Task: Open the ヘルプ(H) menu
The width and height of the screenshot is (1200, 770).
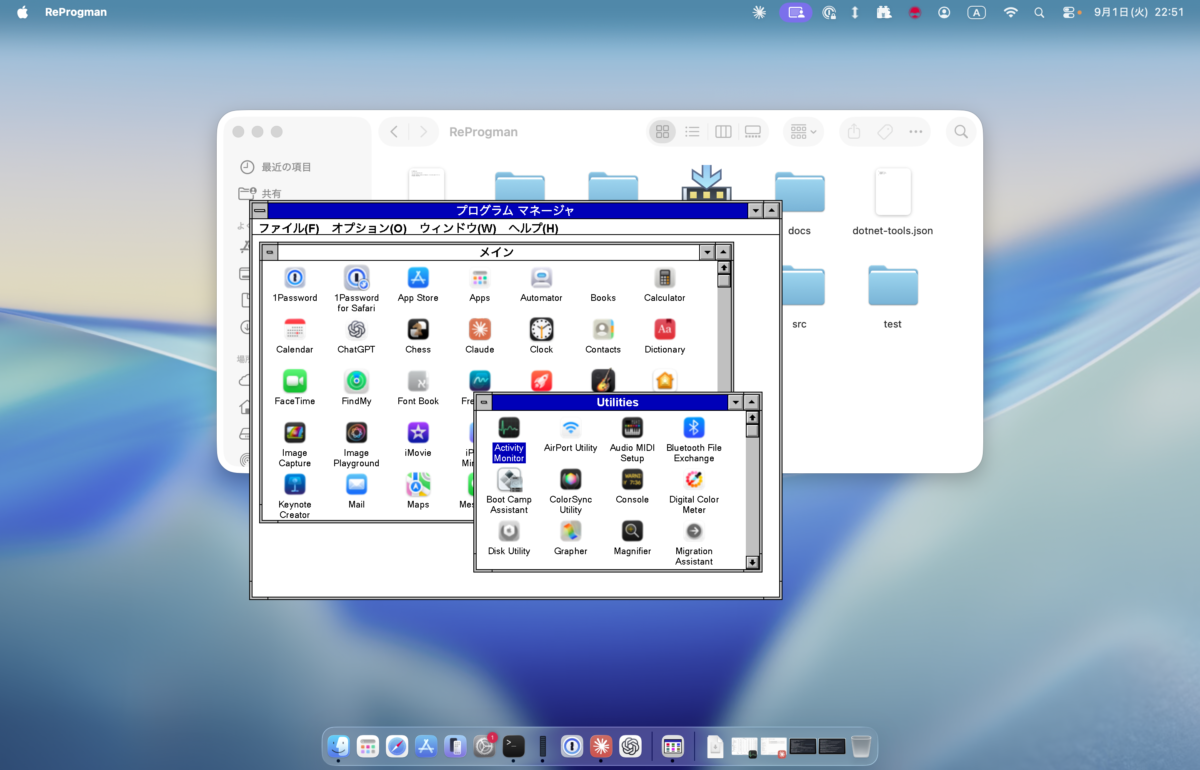Action: coord(533,228)
